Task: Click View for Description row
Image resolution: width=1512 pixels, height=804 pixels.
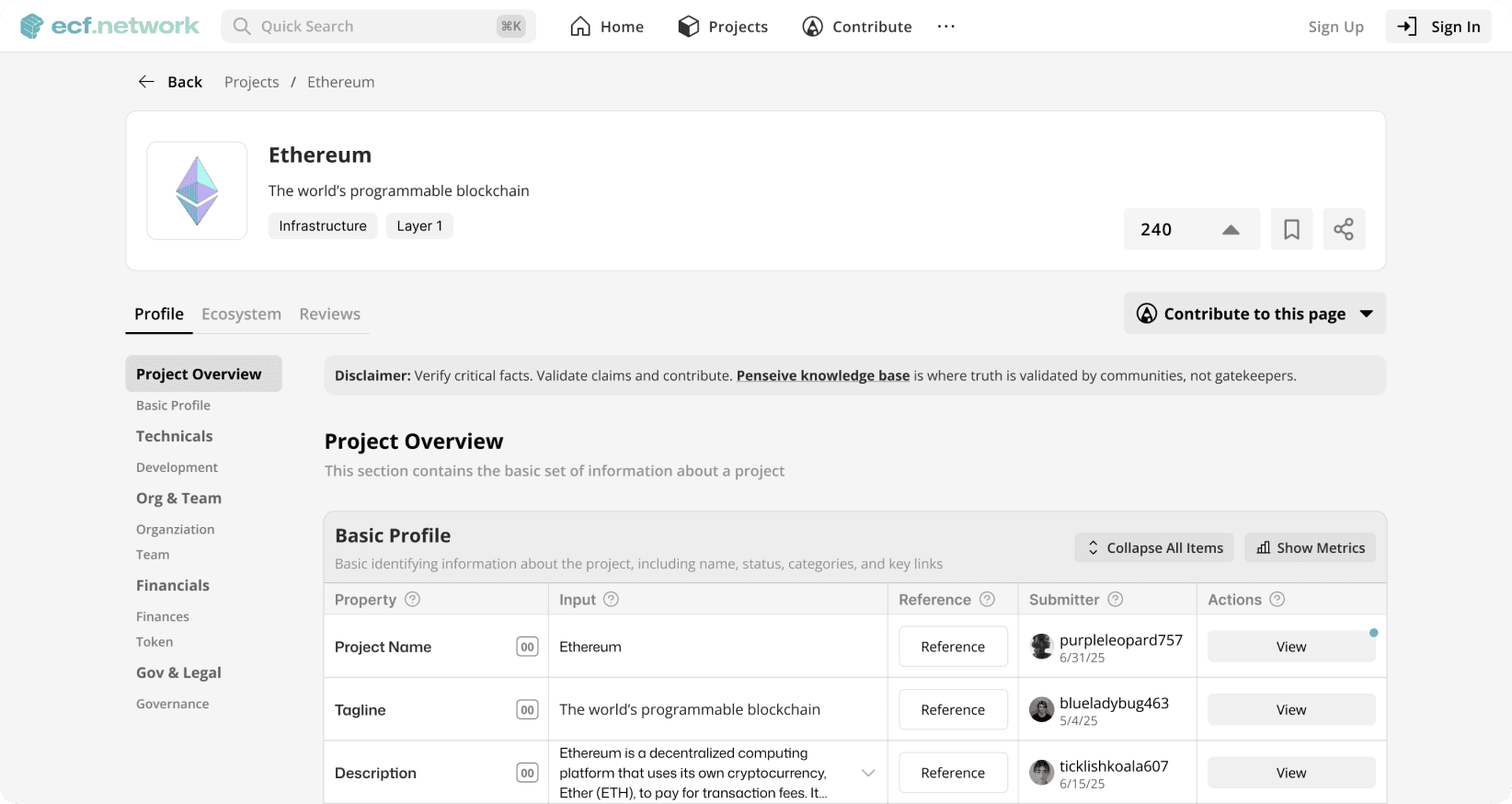Action: (1291, 774)
